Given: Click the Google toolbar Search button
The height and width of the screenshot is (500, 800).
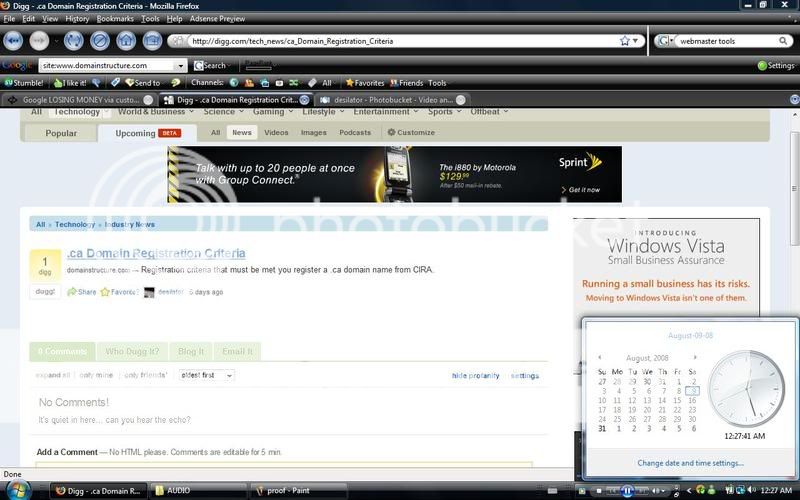Looking at the screenshot, I should [x=210, y=65].
